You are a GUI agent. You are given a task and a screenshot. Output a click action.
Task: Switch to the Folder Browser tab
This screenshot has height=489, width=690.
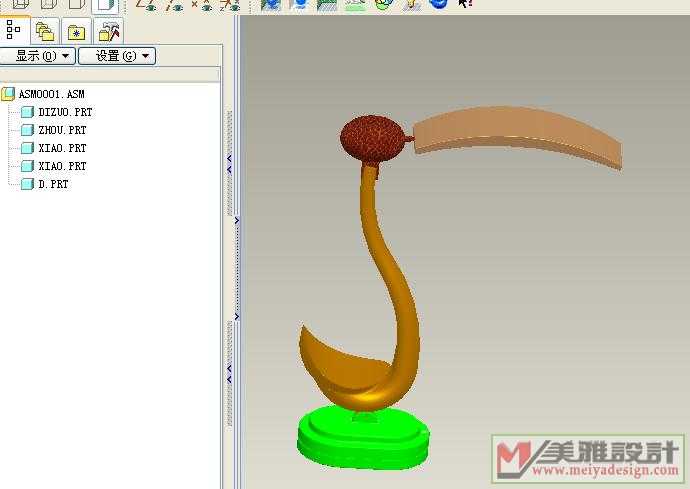pyautogui.click(x=45, y=30)
